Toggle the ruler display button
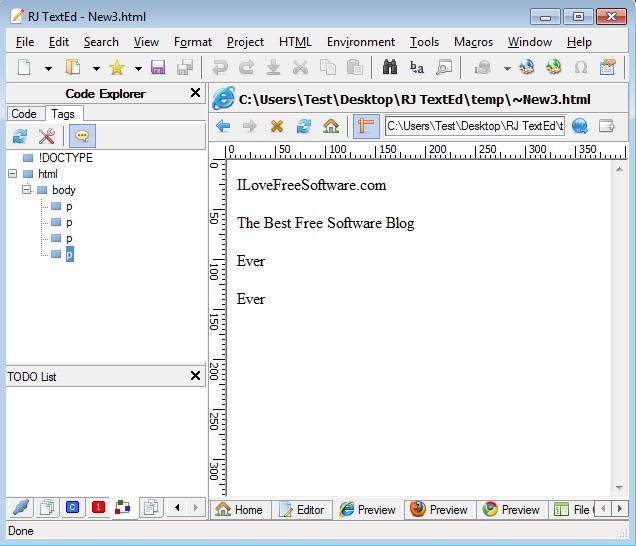 click(x=366, y=127)
